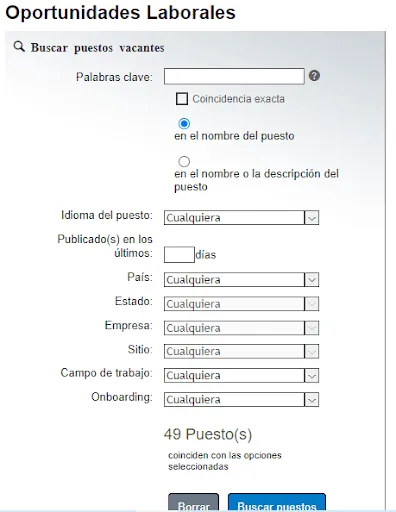The width and height of the screenshot is (396, 512).
Task: Expand the Campo de trabajo dropdown
Action: pos(241,376)
